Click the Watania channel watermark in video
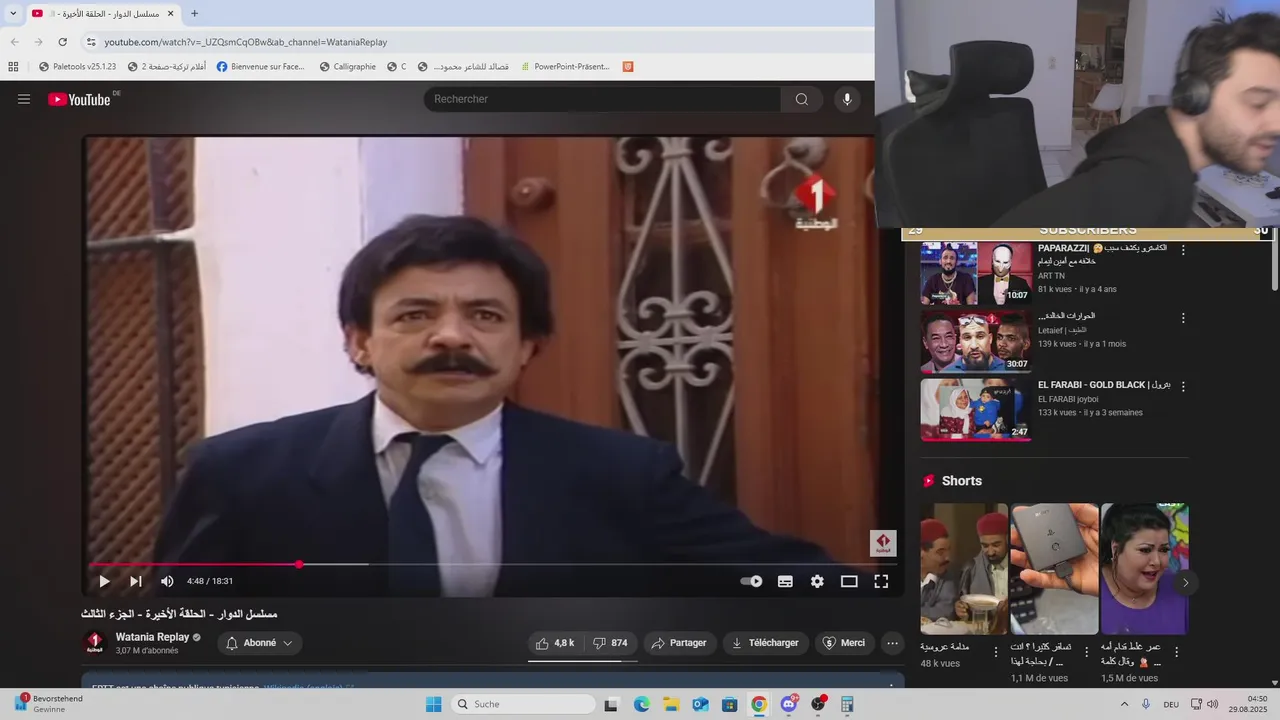The height and width of the screenshot is (720, 1280). click(883, 543)
